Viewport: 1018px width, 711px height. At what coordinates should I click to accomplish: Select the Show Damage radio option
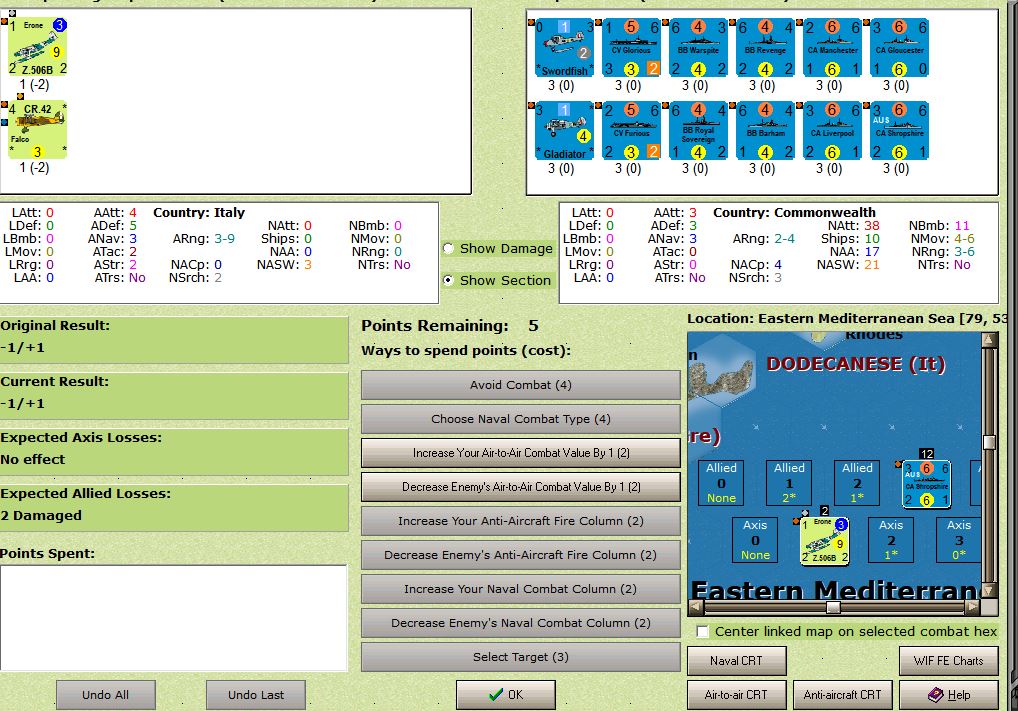(498, 249)
